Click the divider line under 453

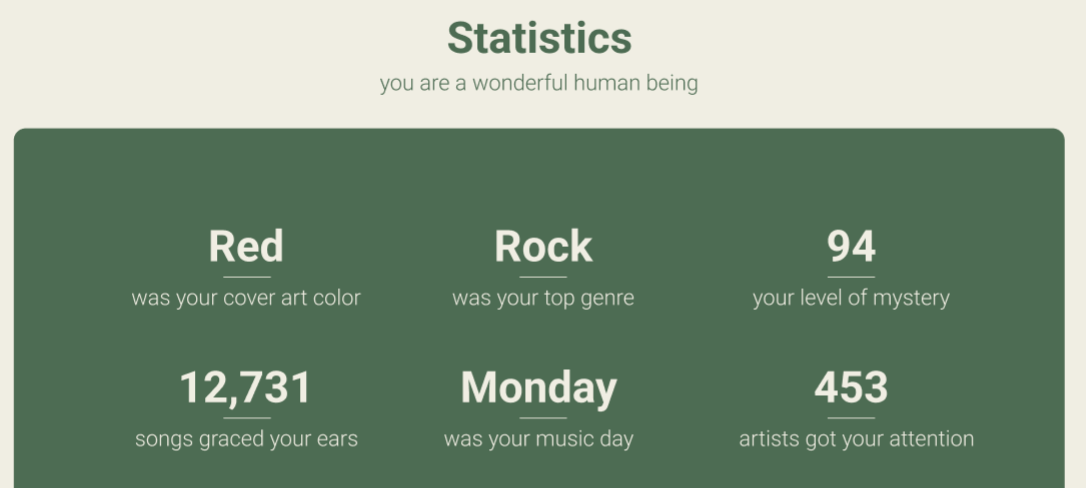point(851,418)
